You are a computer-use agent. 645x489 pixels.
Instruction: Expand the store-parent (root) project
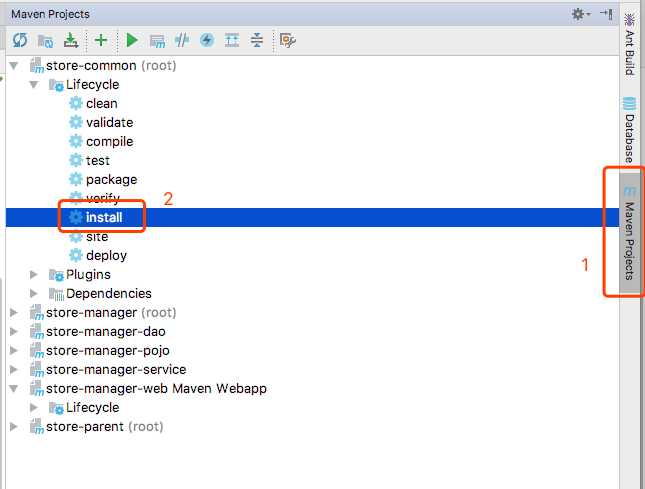(14, 426)
